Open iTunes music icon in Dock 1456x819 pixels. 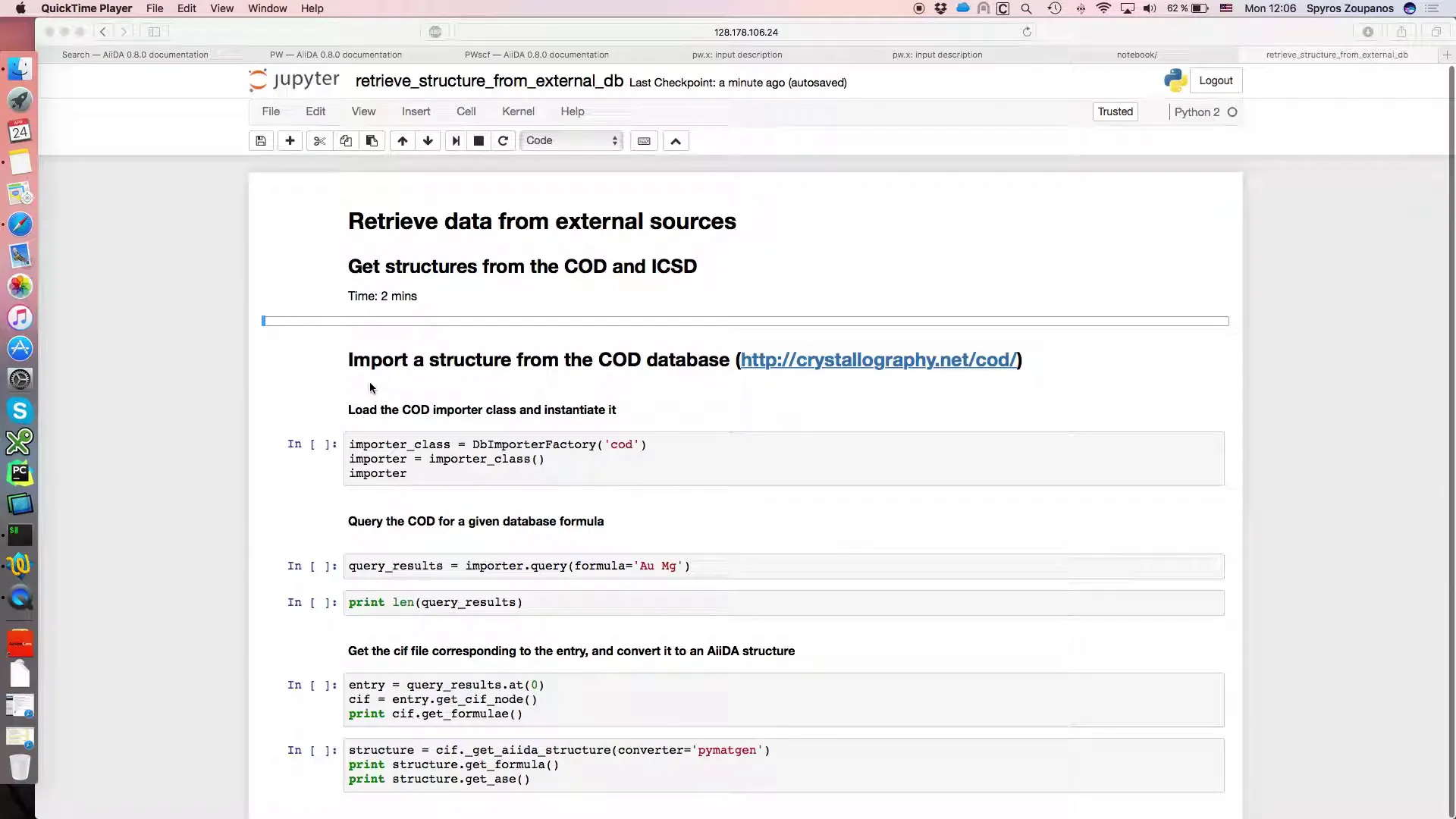[x=20, y=318]
